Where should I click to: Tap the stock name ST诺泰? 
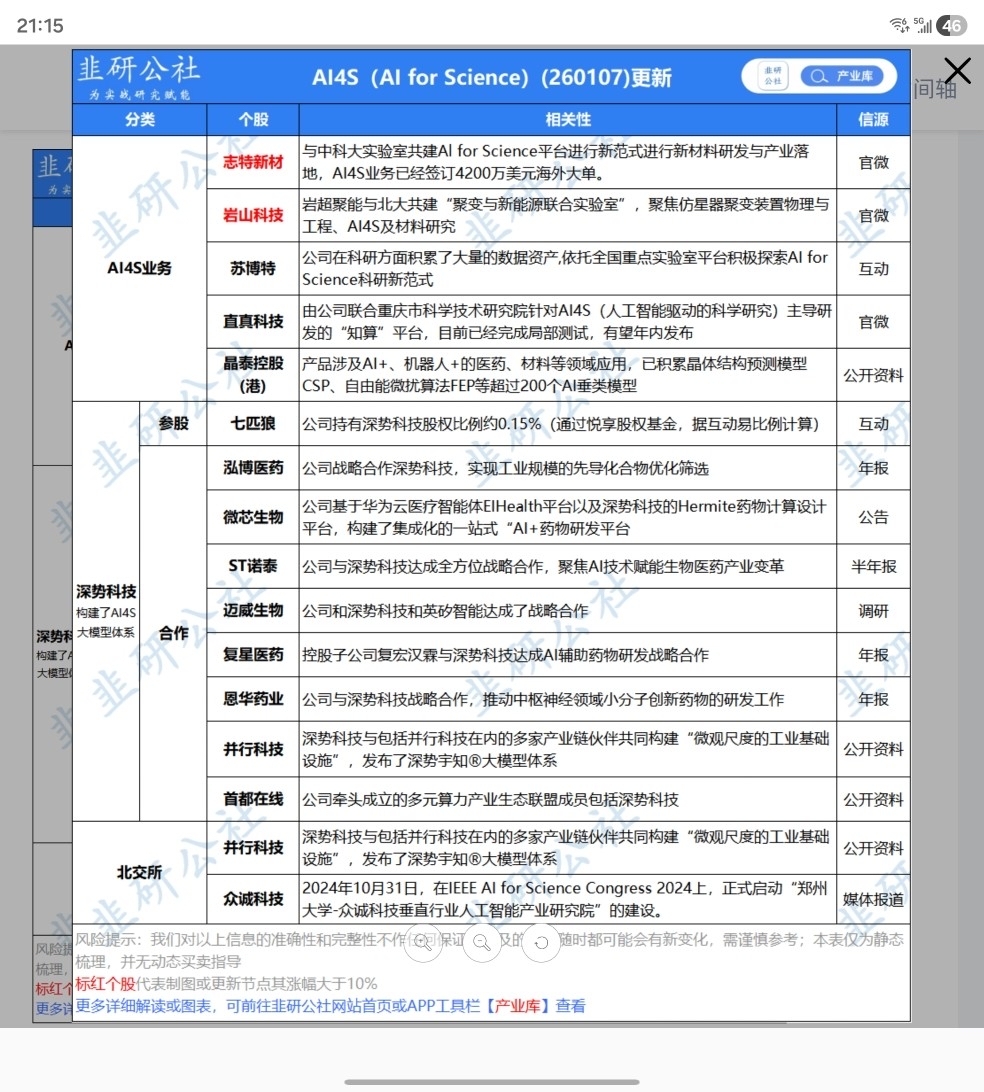tap(253, 566)
